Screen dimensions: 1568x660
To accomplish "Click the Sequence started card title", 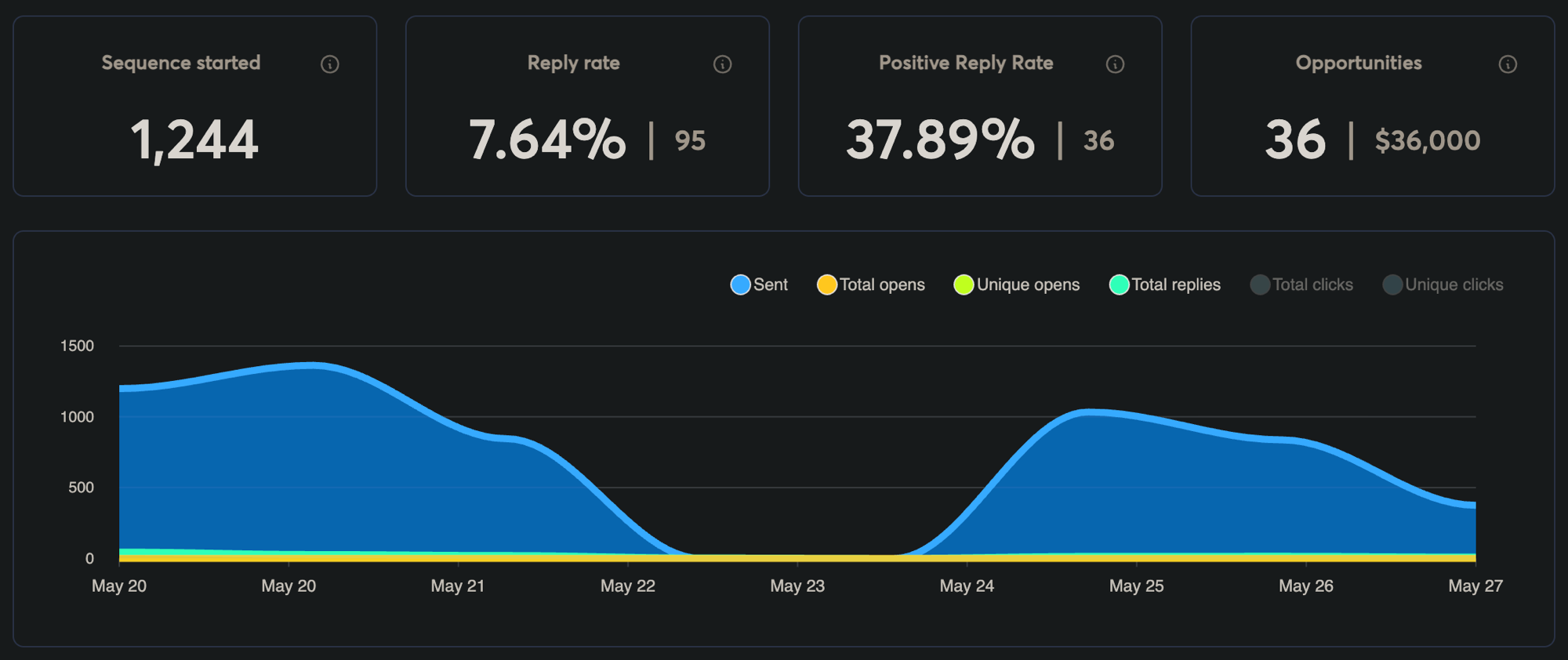I will point(181,63).
